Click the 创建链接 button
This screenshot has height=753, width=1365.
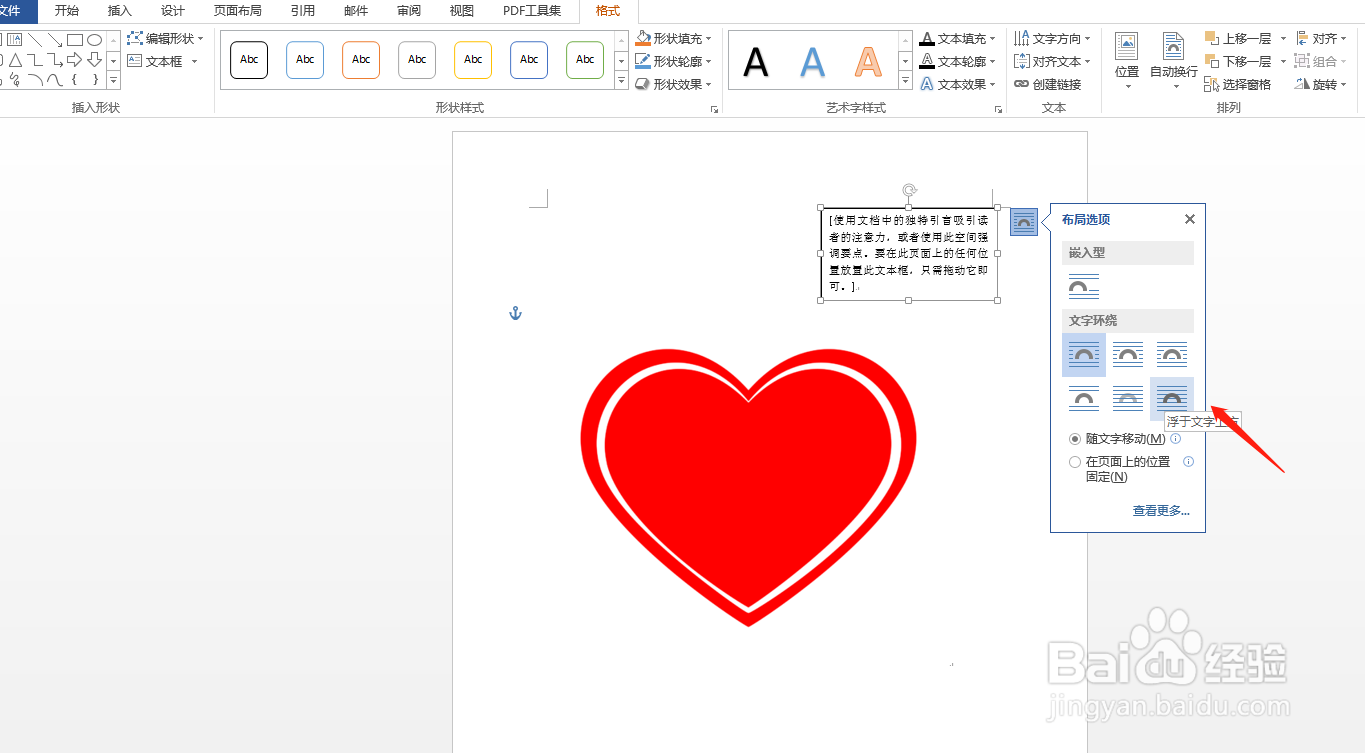(x=1048, y=84)
